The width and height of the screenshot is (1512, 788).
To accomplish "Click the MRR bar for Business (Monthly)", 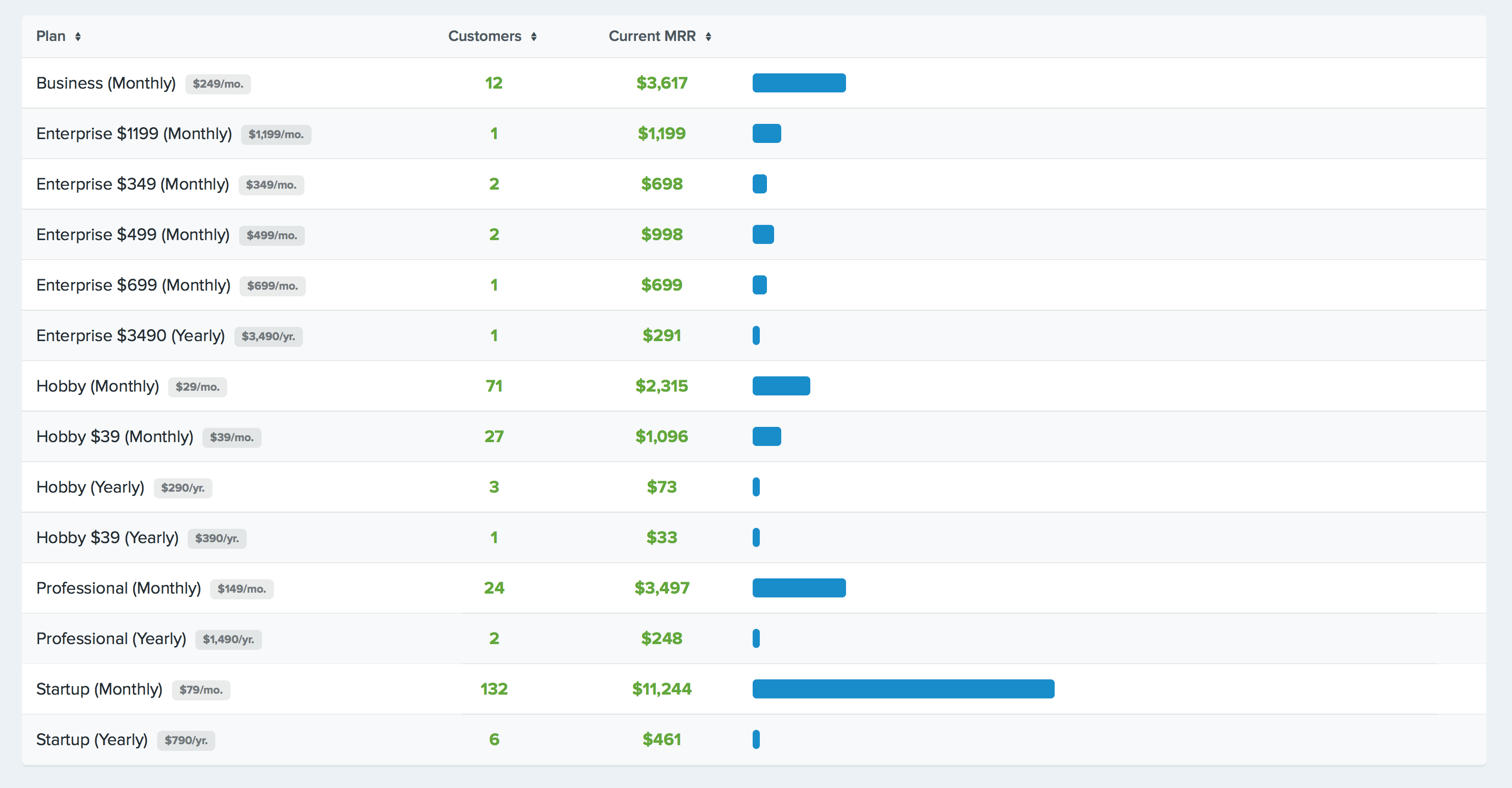I will click(x=799, y=83).
